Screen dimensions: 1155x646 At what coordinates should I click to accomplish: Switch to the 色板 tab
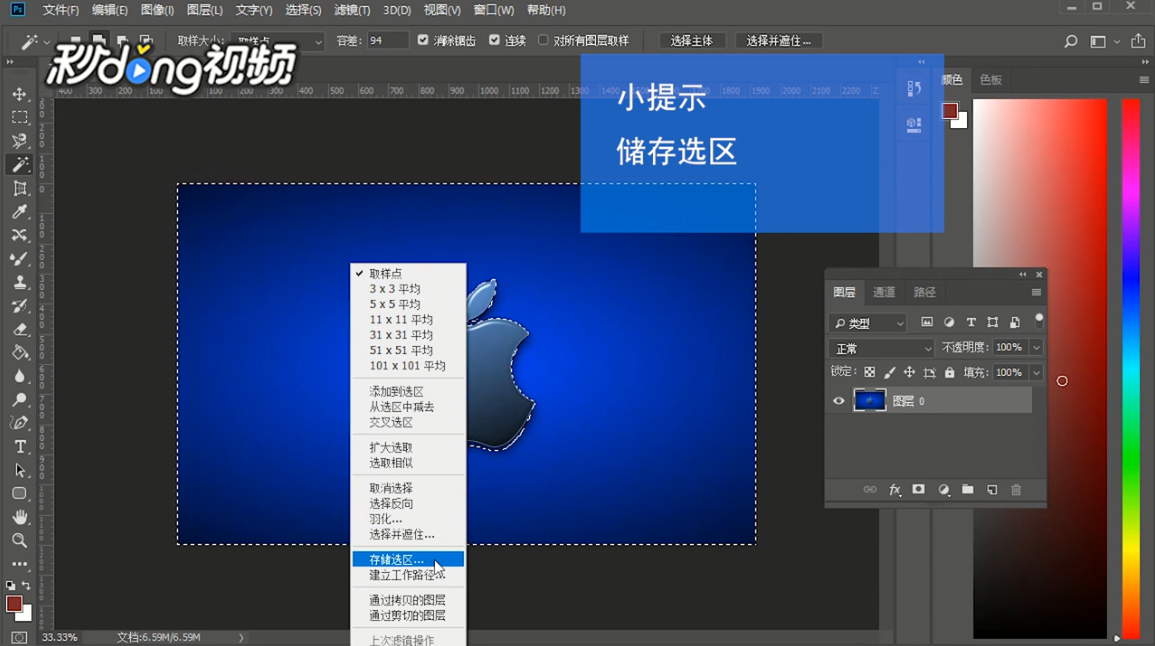coord(991,80)
